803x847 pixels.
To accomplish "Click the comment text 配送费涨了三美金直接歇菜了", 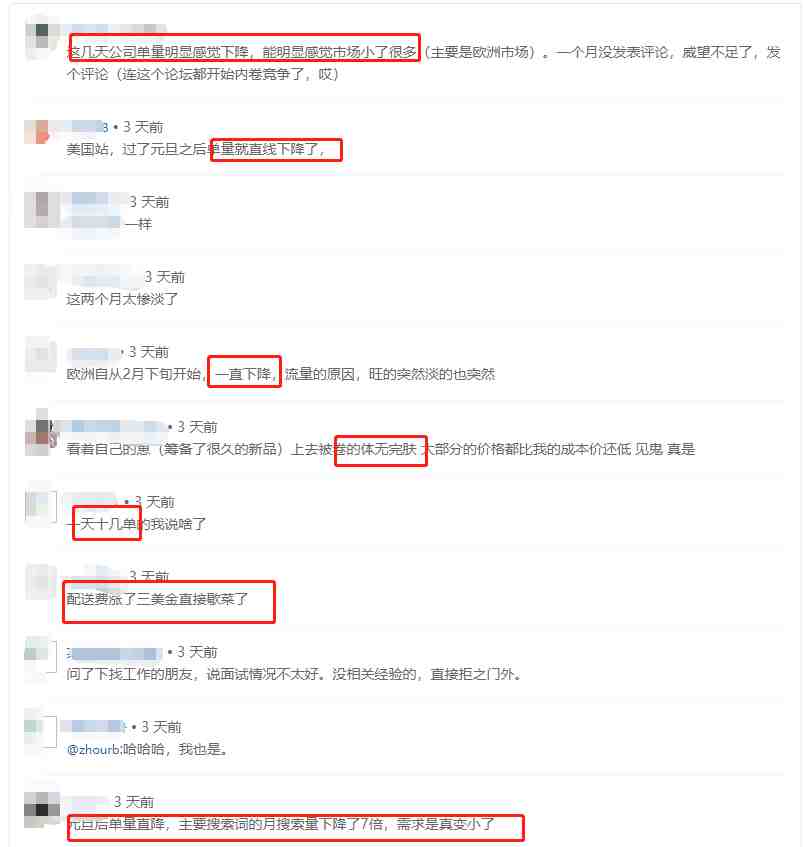I will point(157,599).
